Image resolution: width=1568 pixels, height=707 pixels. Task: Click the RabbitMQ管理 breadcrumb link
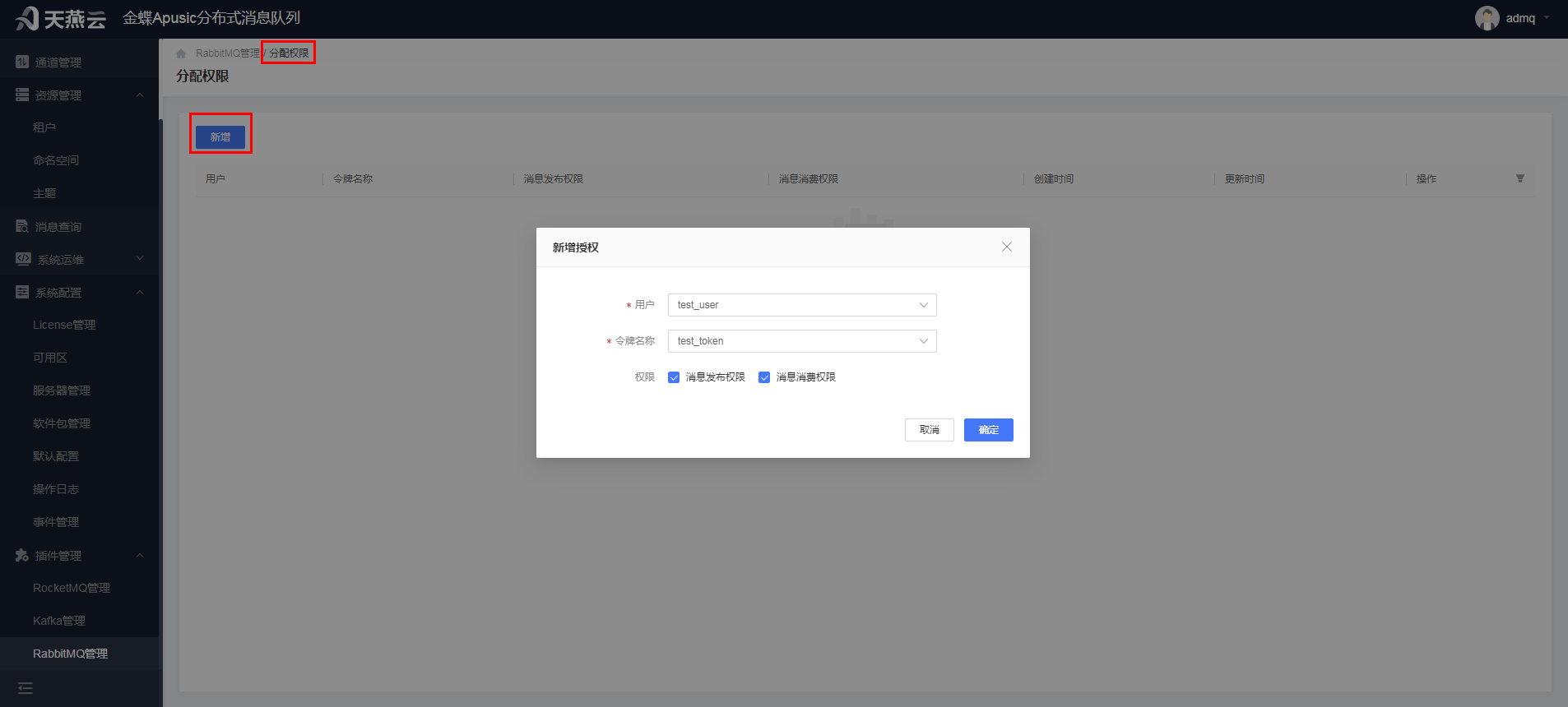click(x=228, y=53)
